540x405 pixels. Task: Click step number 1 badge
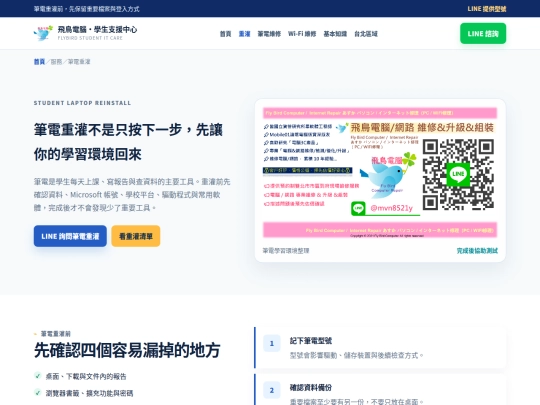272,343
